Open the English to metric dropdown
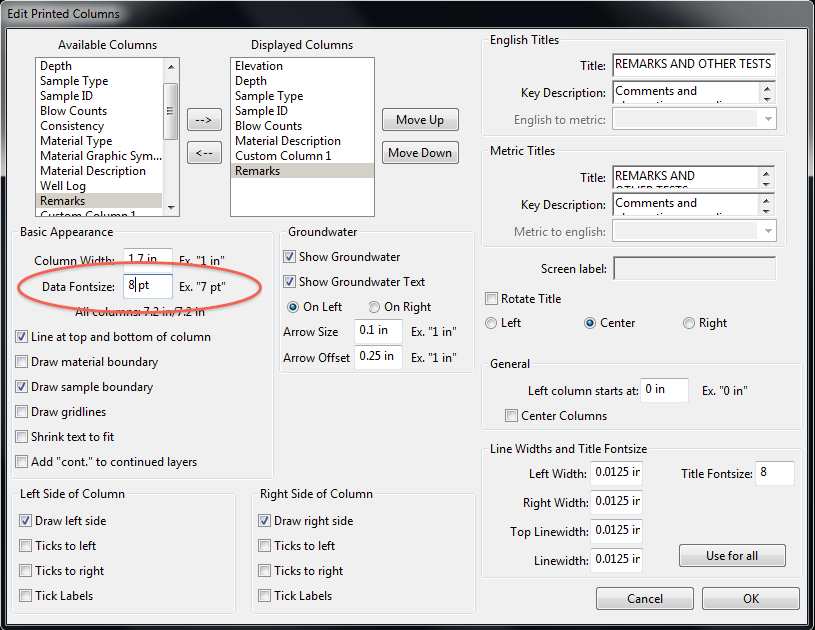 pos(767,119)
